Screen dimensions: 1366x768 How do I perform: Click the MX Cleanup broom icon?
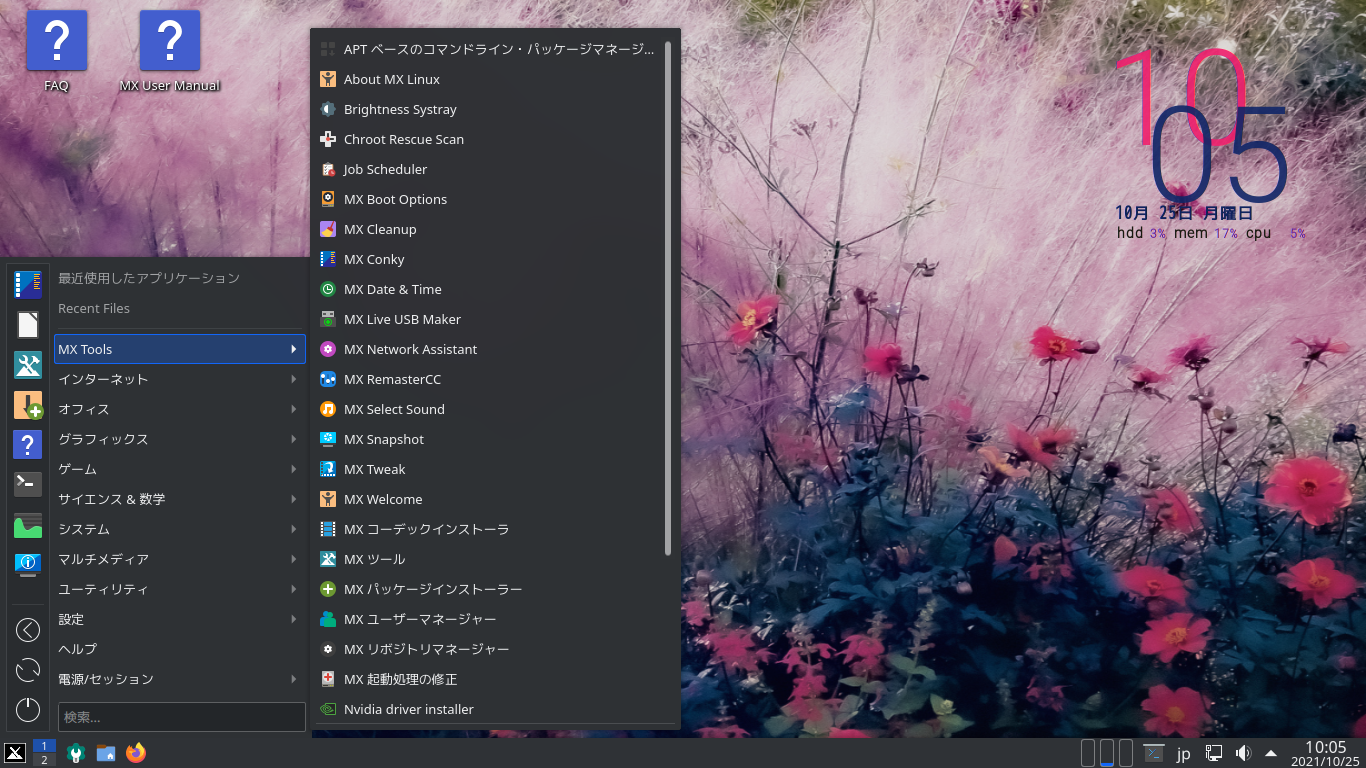point(327,229)
